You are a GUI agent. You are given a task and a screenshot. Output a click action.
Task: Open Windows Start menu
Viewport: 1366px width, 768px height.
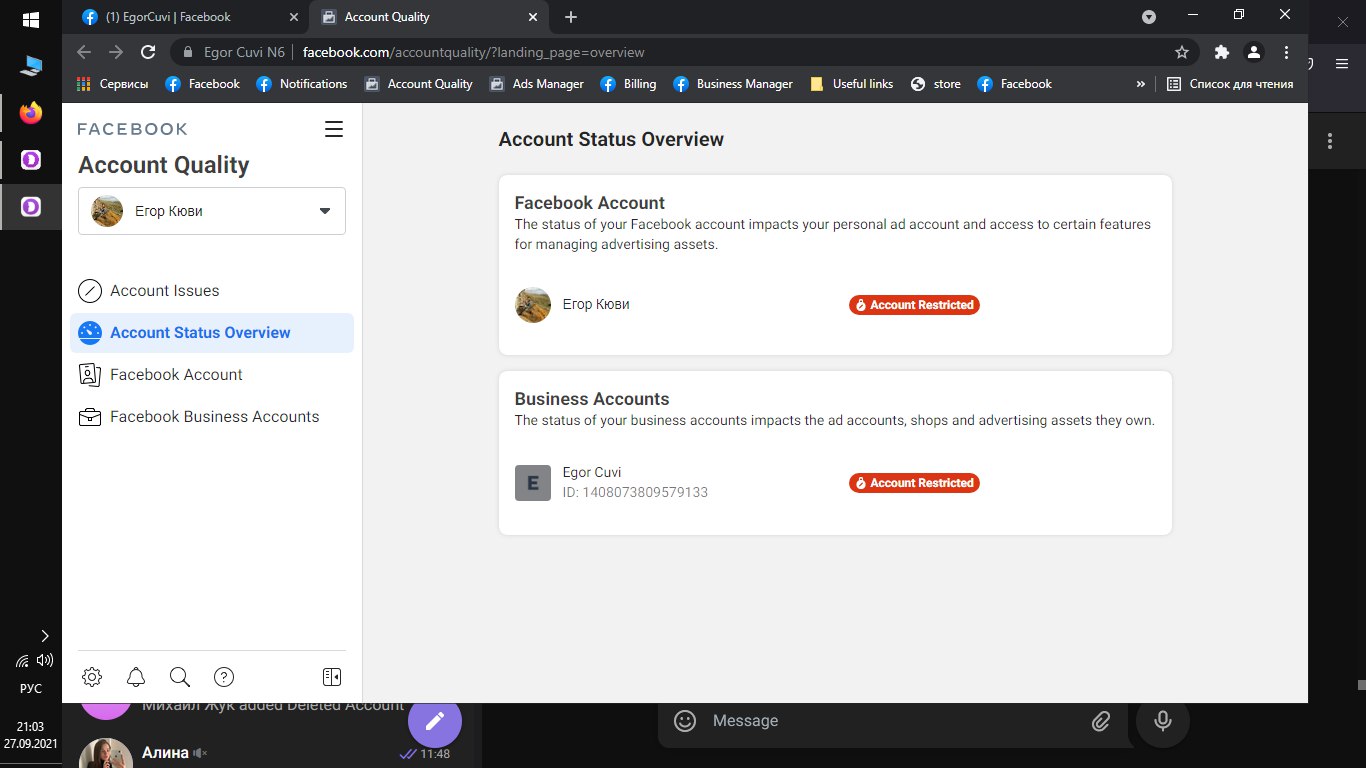(x=30, y=20)
